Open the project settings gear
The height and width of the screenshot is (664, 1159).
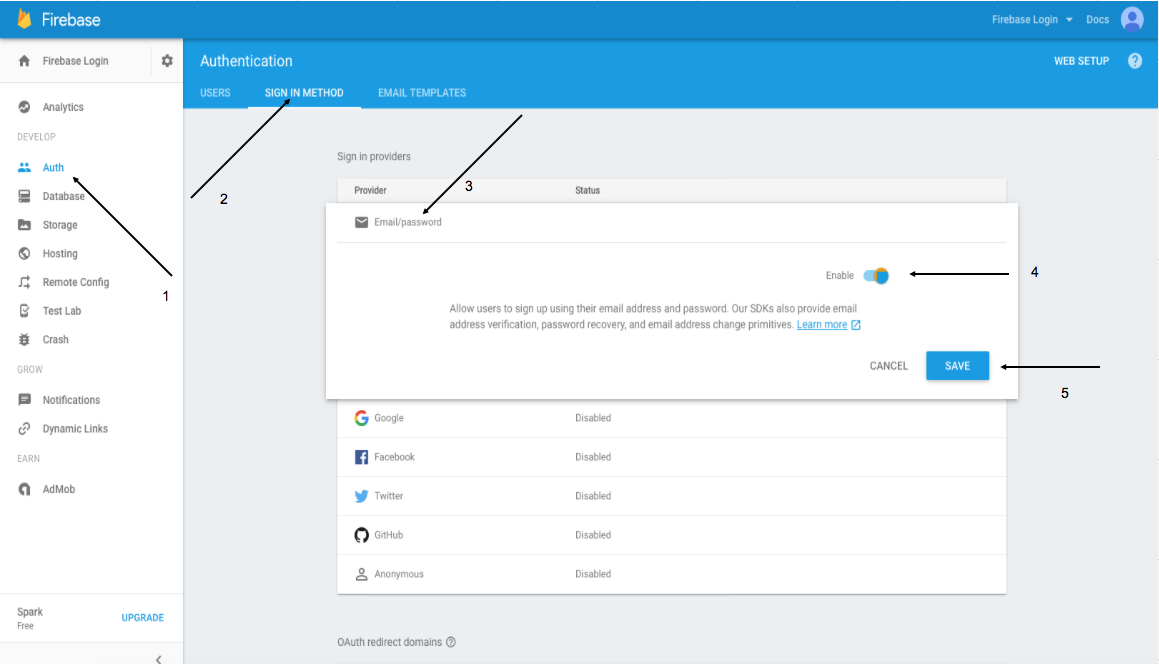[x=167, y=61]
